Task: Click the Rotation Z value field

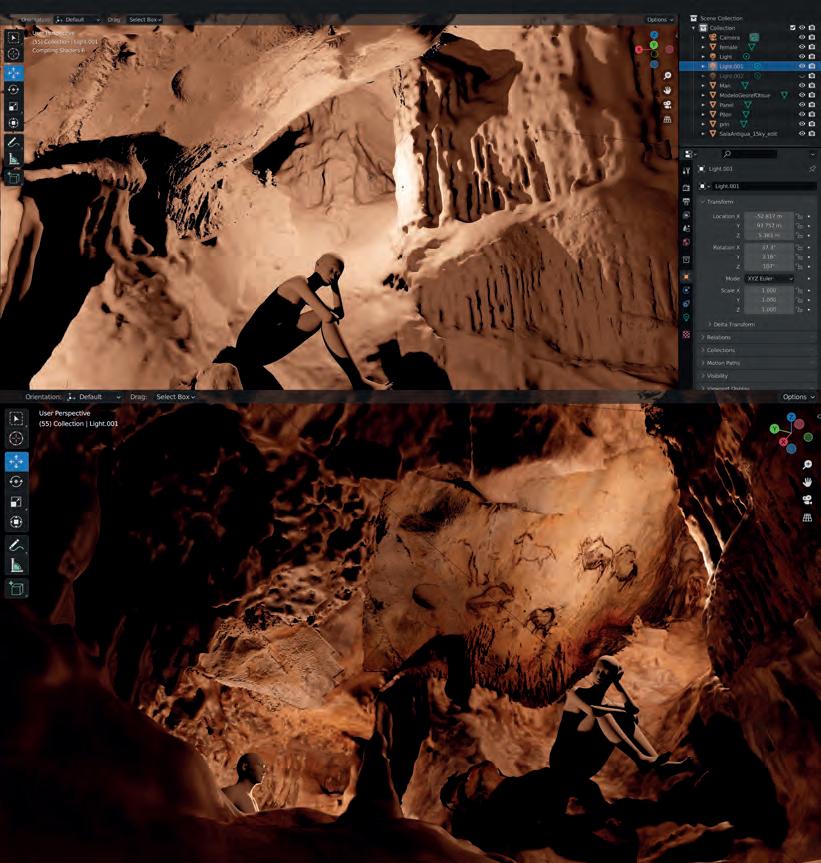Action: (769, 266)
